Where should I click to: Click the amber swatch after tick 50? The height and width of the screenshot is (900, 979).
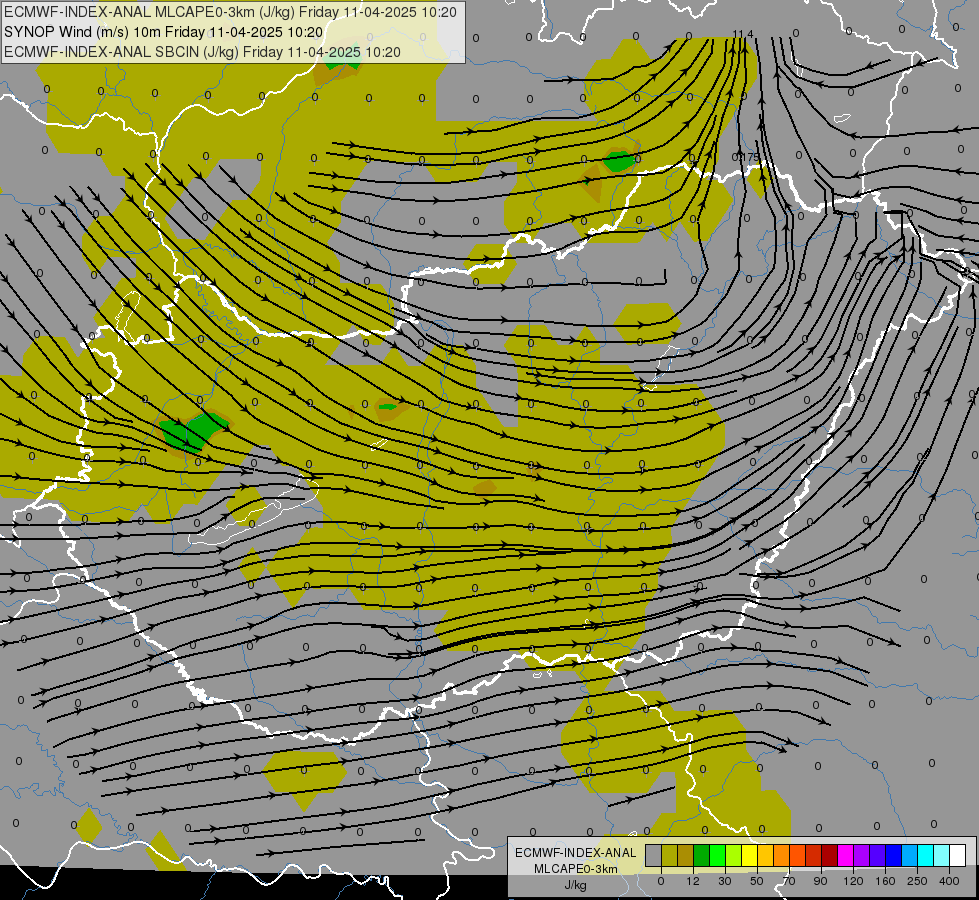765,856
